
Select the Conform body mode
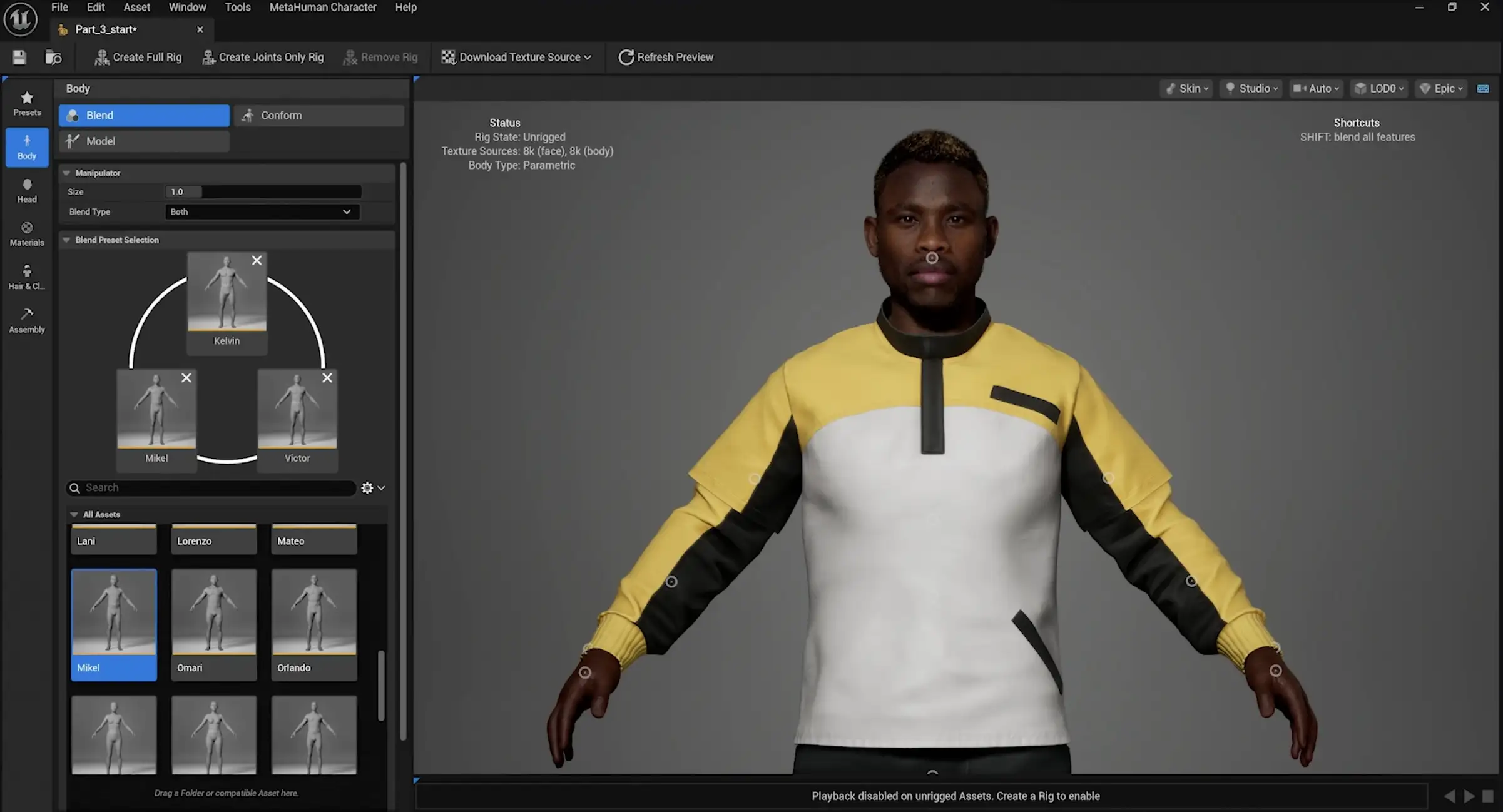click(x=319, y=115)
